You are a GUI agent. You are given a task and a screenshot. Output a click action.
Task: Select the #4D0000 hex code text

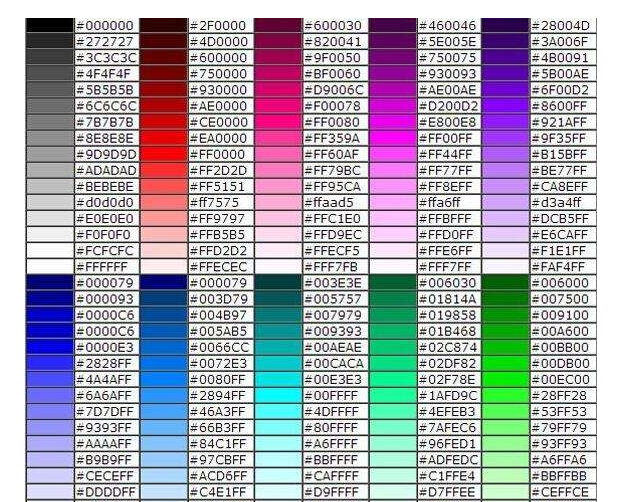219,42
